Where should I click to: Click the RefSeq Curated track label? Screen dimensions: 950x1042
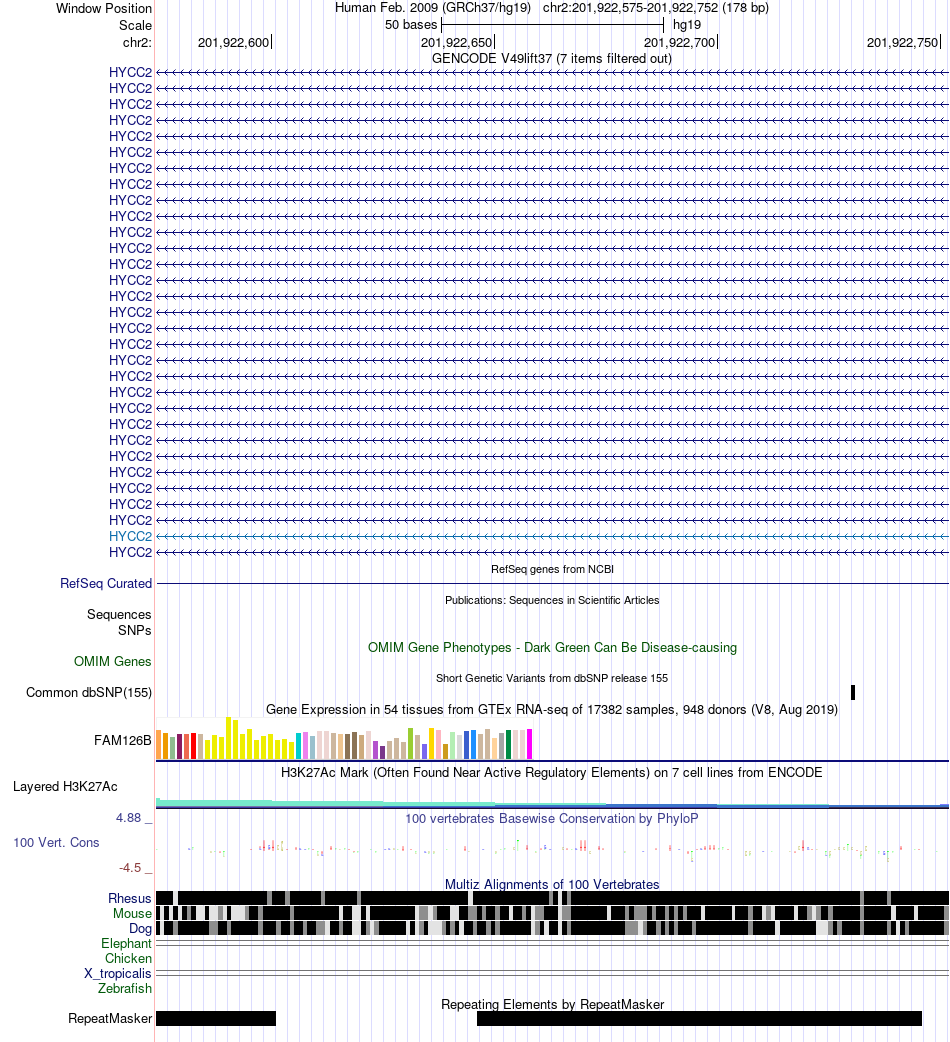tap(106, 583)
